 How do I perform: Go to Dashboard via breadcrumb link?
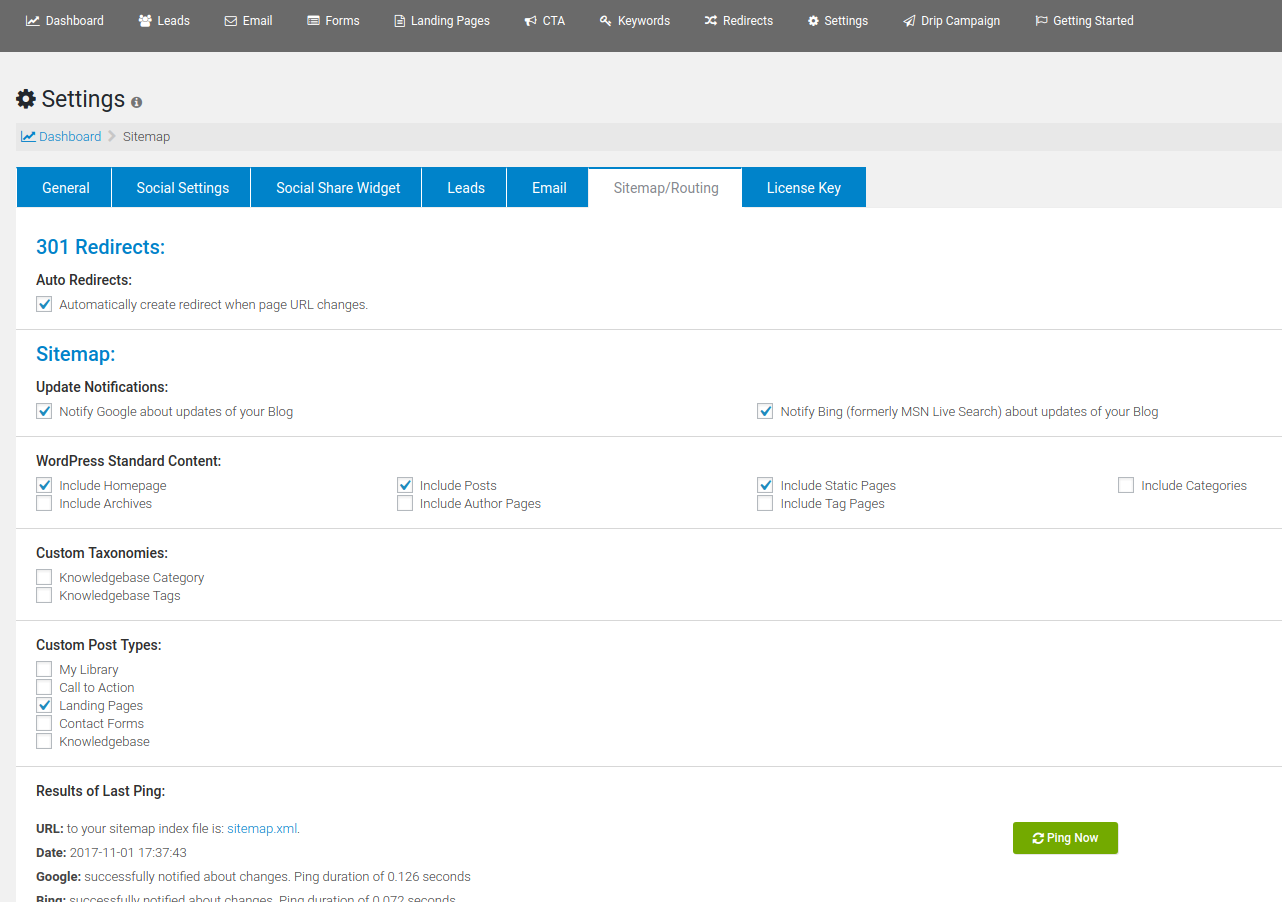[69, 136]
